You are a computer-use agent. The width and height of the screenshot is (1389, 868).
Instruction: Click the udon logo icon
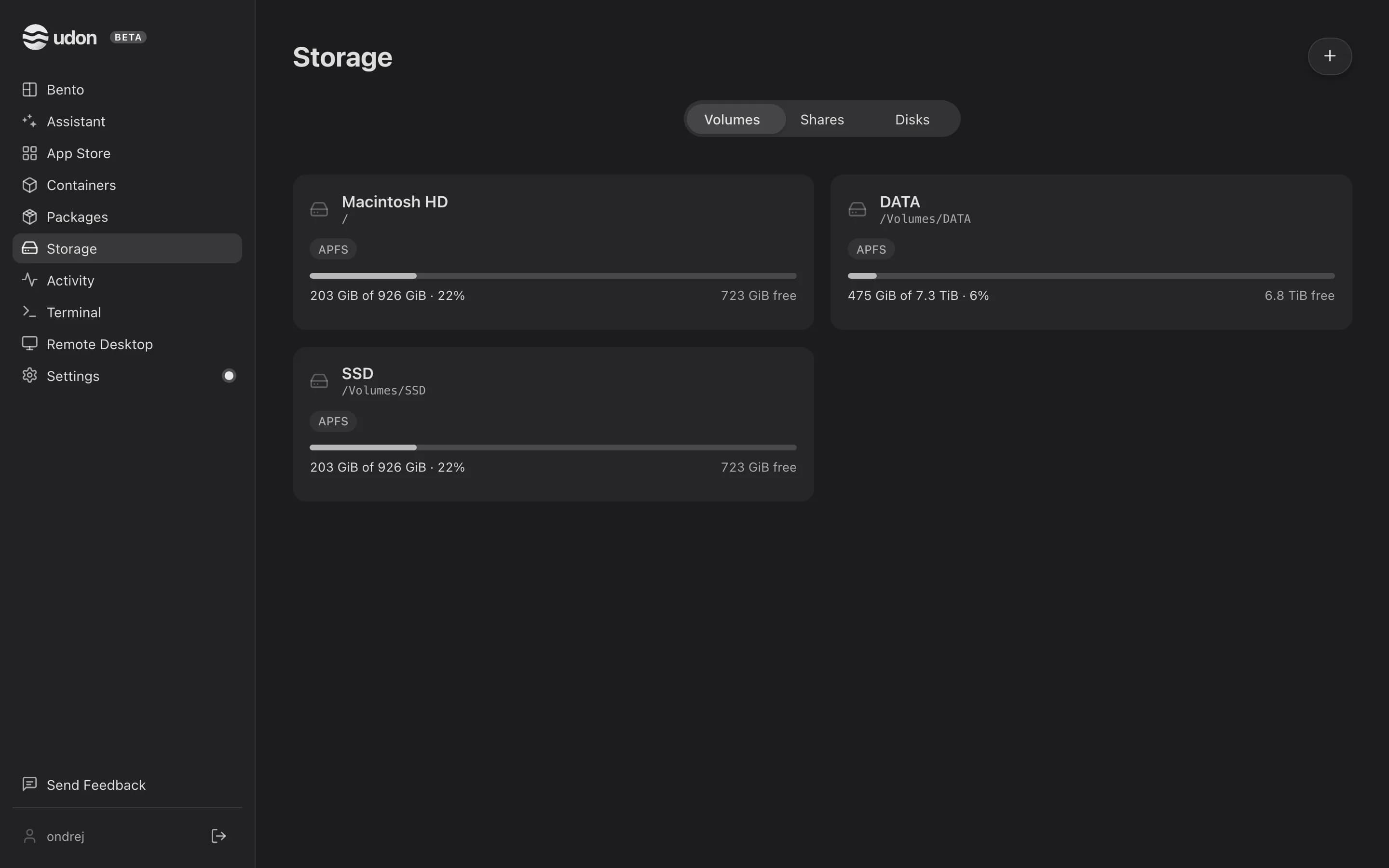point(35,37)
